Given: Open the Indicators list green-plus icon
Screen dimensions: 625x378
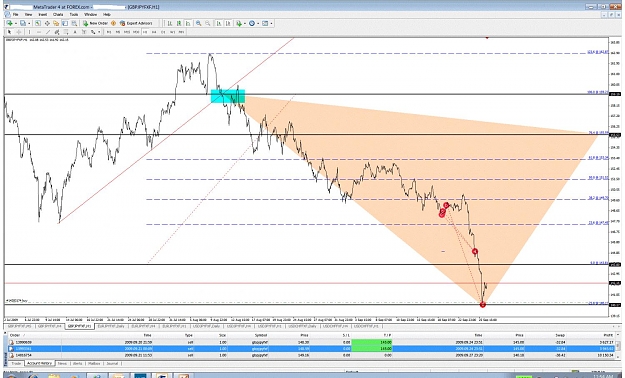Looking at the screenshot, I should [x=239, y=24].
